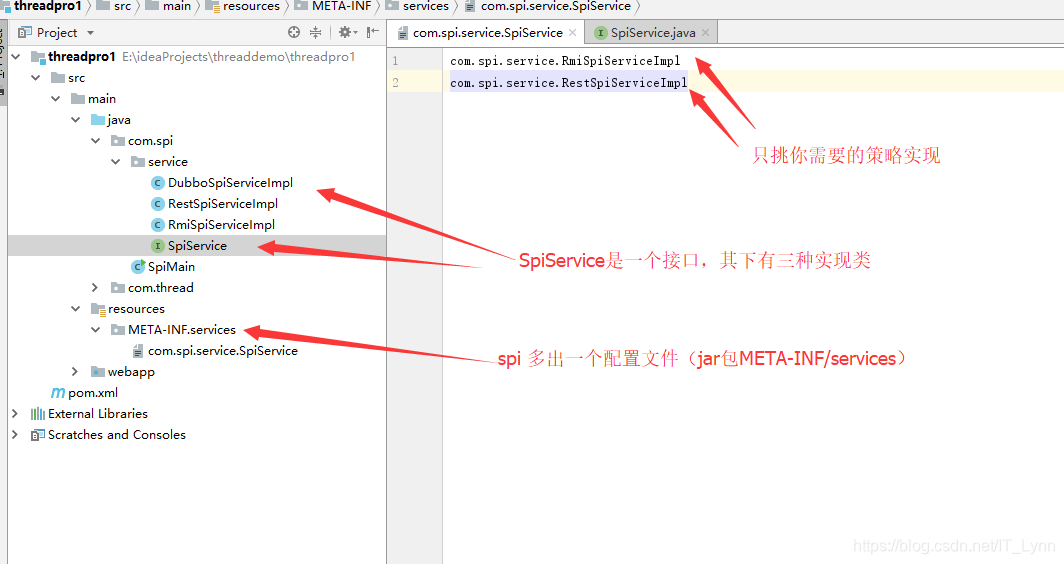Open the Project view dropdown
This screenshot has height=564, width=1064.
coord(90,33)
